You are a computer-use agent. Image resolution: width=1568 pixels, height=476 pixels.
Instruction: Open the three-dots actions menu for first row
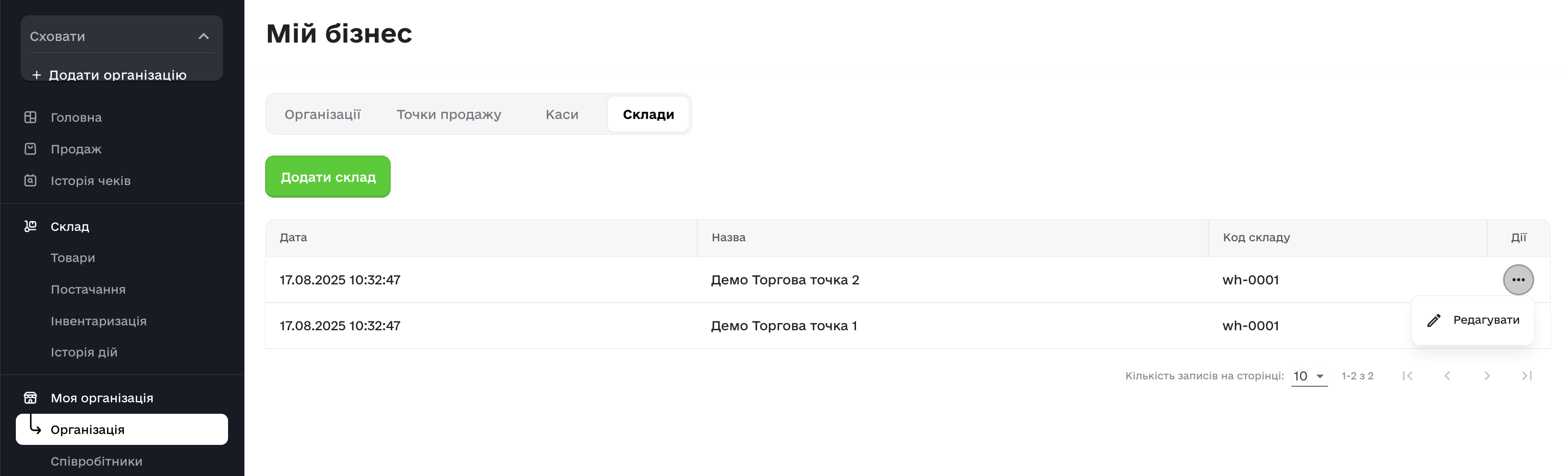click(x=1517, y=280)
